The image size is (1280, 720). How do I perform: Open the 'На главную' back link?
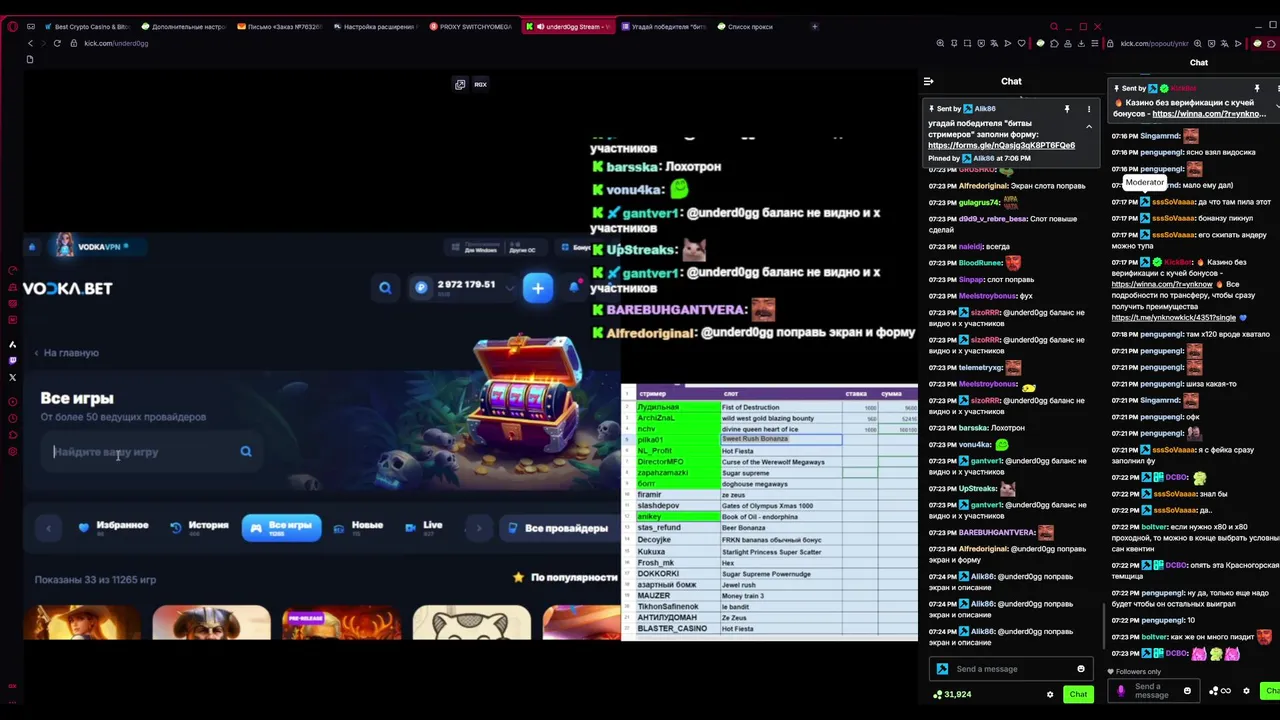pyautogui.click(x=66, y=353)
